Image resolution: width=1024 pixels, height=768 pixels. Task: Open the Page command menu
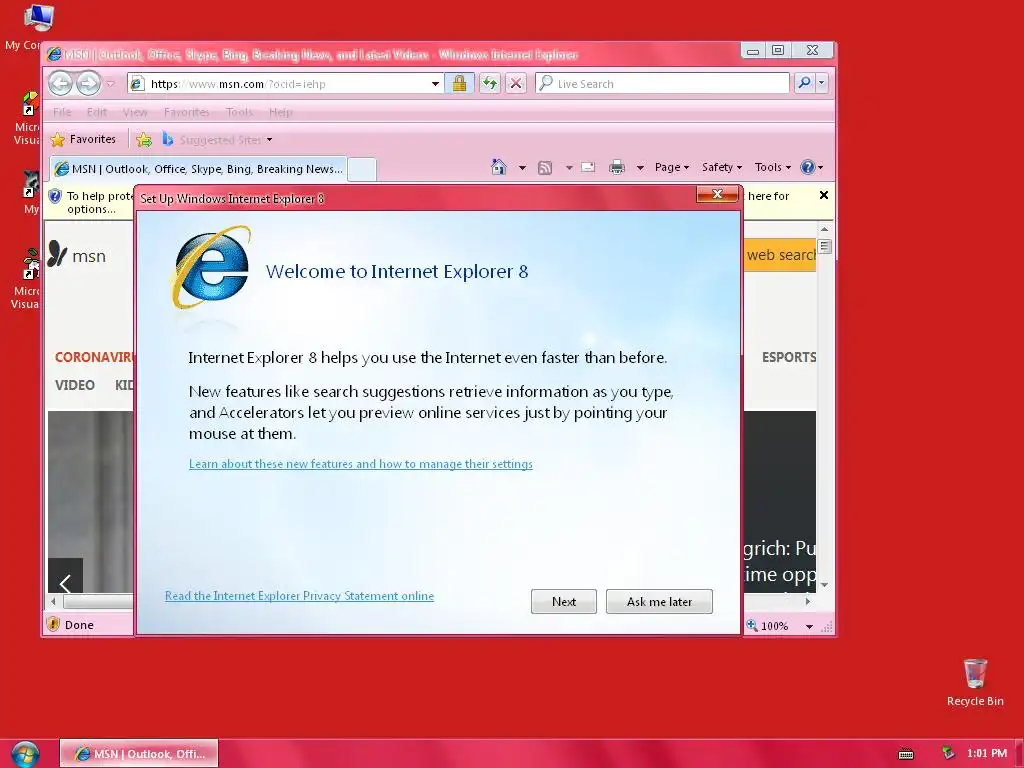click(x=672, y=167)
